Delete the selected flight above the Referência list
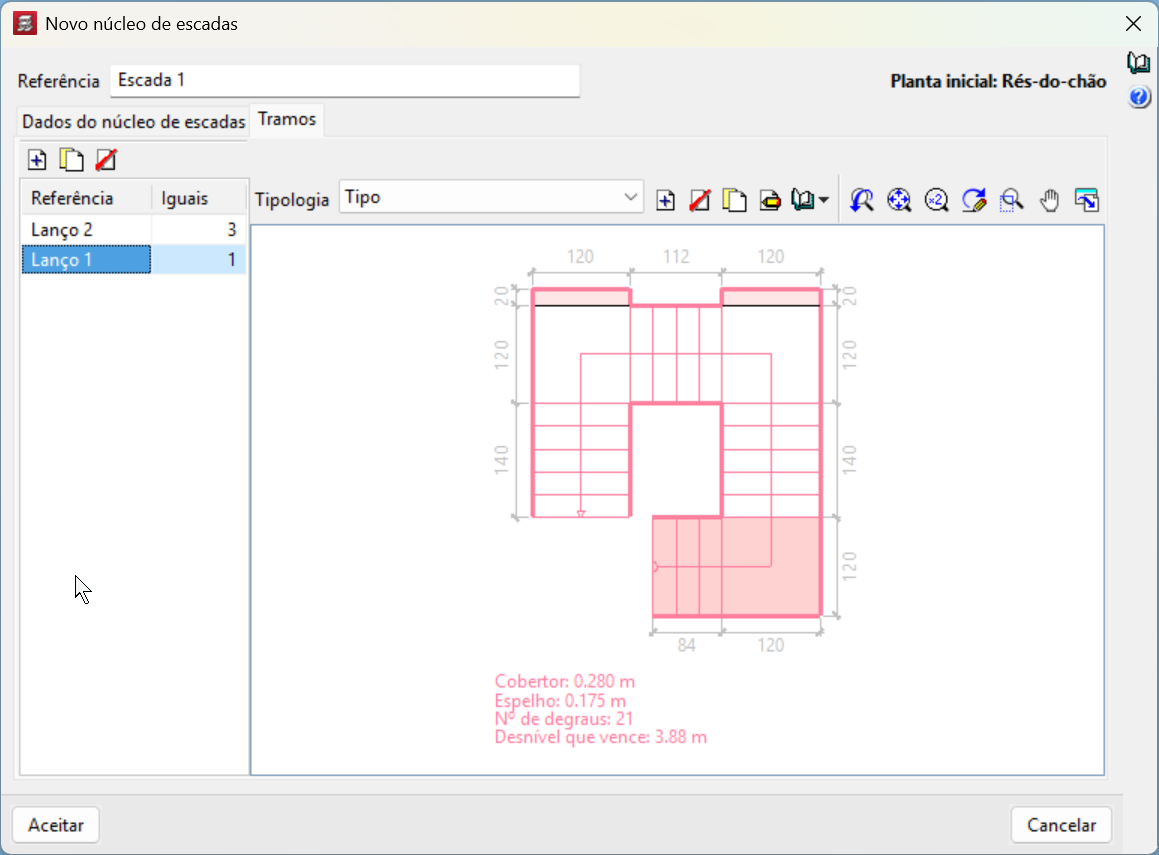Image resolution: width=1159 pixels, height=855 pixels. click(x=106, y=160)
